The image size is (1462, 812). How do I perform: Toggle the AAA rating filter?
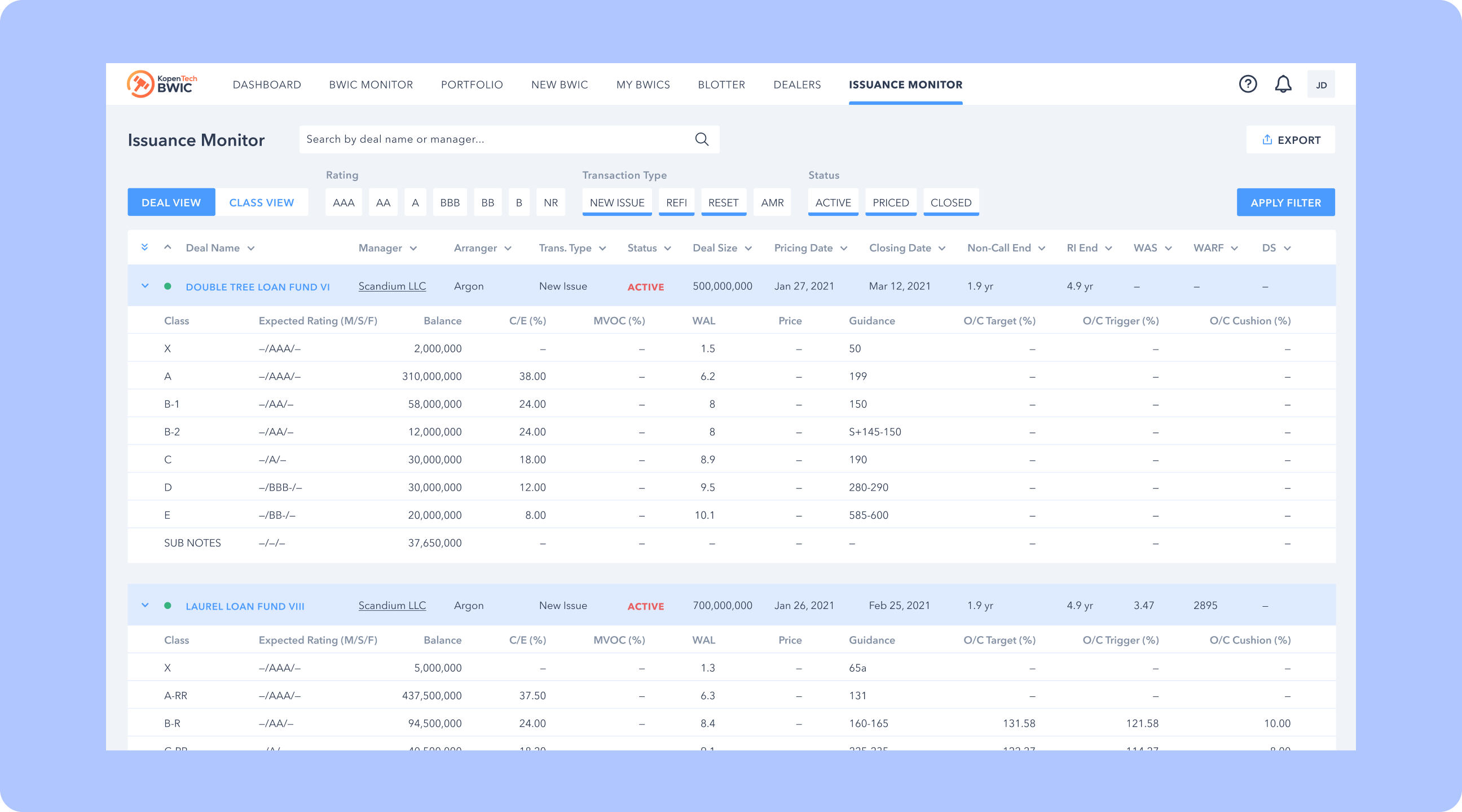tap(344, 202)
